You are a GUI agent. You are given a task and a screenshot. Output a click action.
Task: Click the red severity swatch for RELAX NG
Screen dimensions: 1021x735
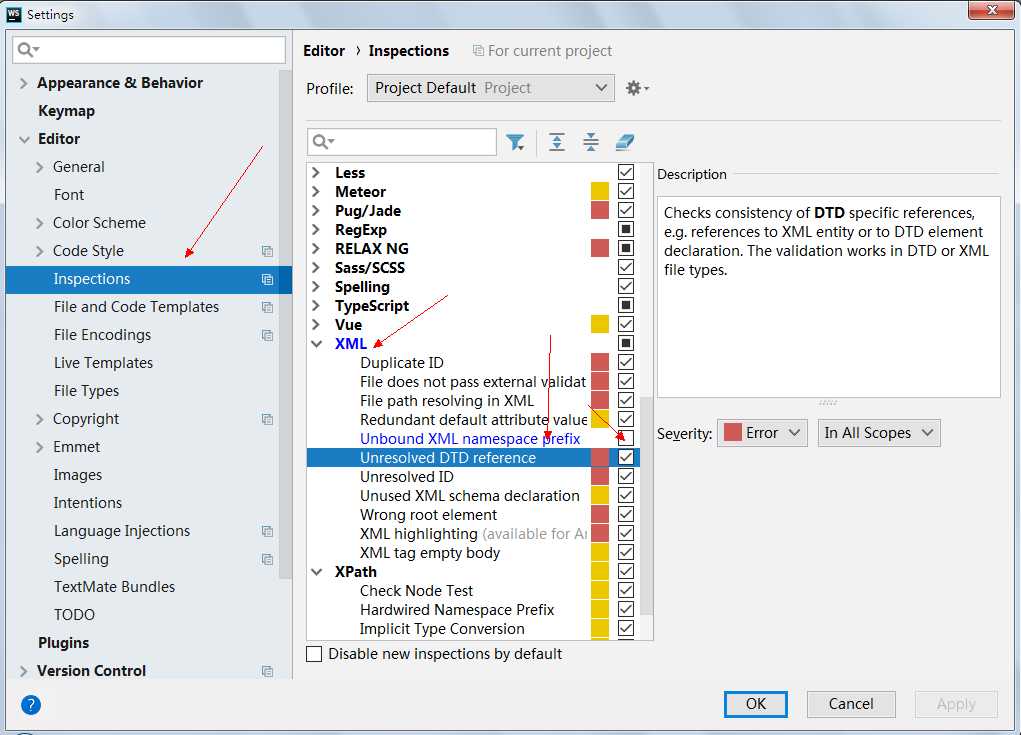click(x=600, y=248)
